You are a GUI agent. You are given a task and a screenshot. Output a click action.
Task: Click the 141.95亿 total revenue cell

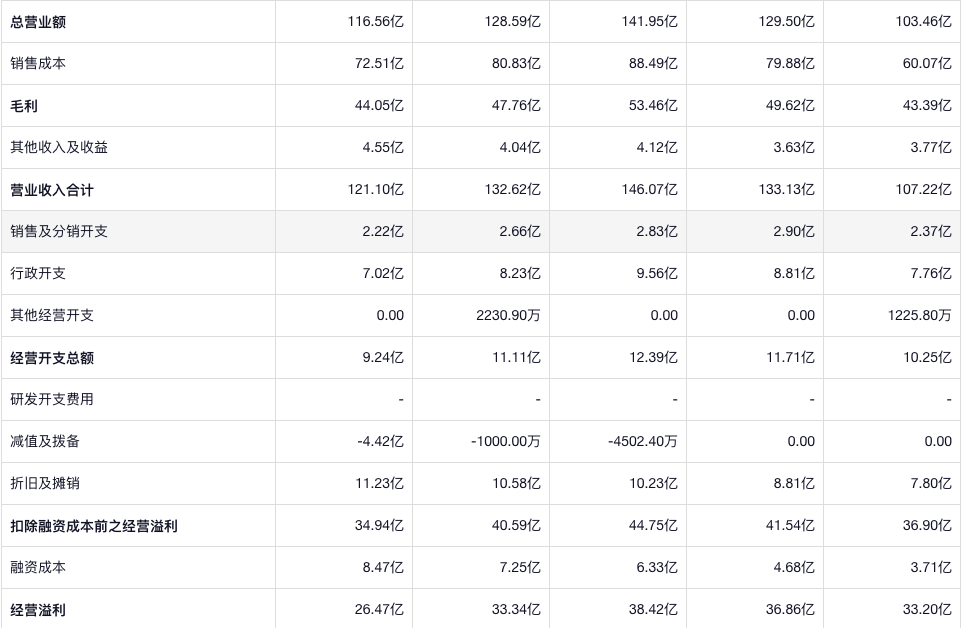point(649,21)
